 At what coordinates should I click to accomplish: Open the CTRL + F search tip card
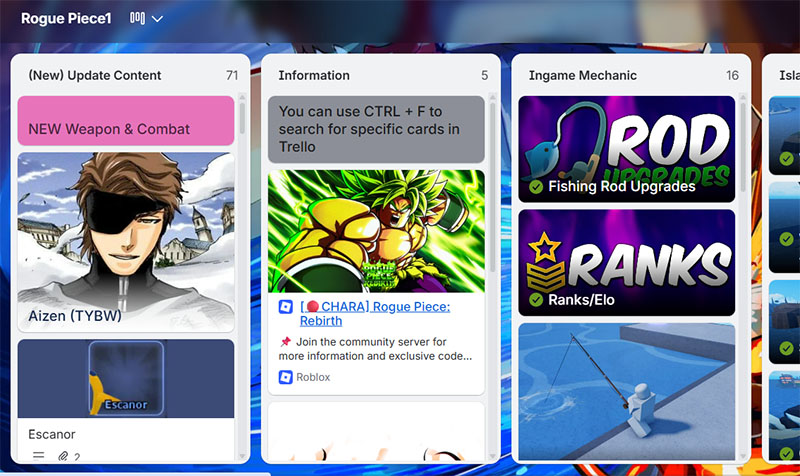(x=376, y=129)
